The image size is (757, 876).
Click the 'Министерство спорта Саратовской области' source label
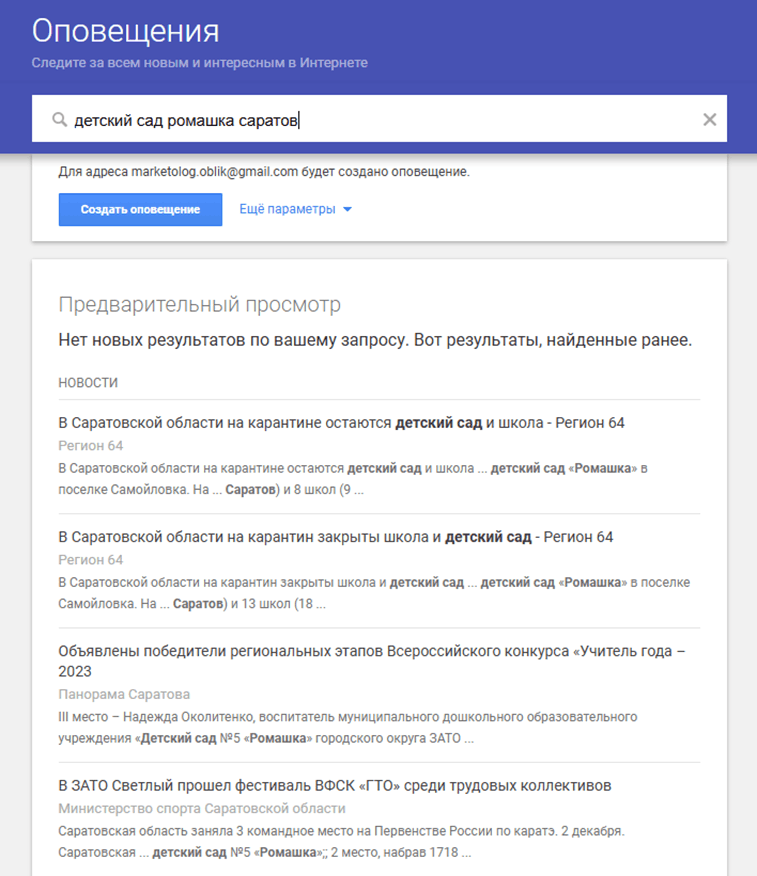(x=202, y=808)
